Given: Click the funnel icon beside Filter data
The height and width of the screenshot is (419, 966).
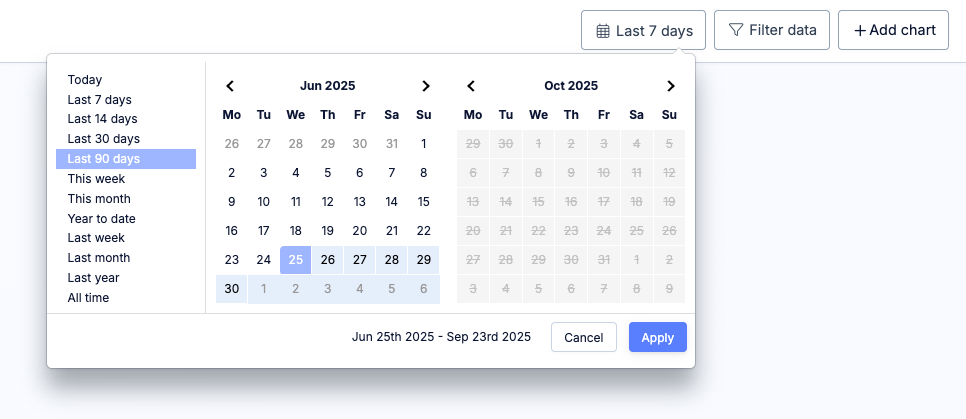Looking at the screenshot, I should click(x=736, y=30).
